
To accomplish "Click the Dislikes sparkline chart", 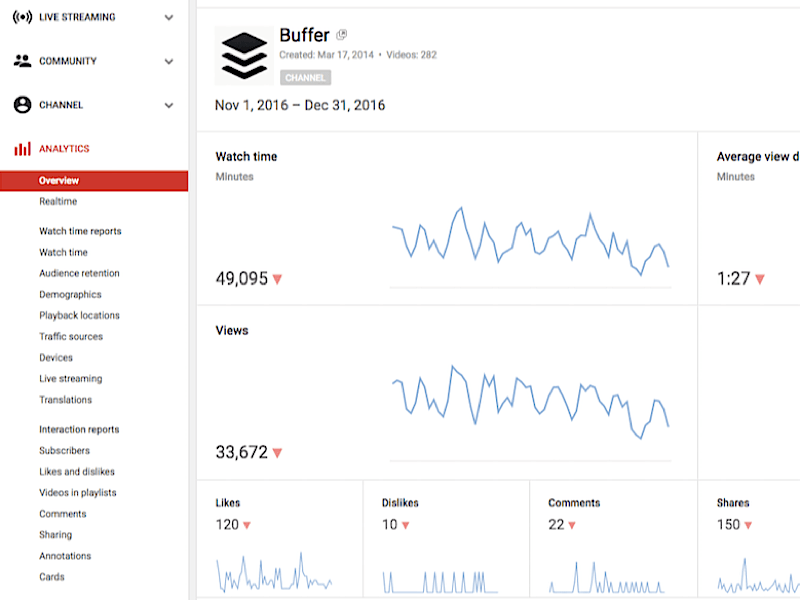I will [440, 582].
